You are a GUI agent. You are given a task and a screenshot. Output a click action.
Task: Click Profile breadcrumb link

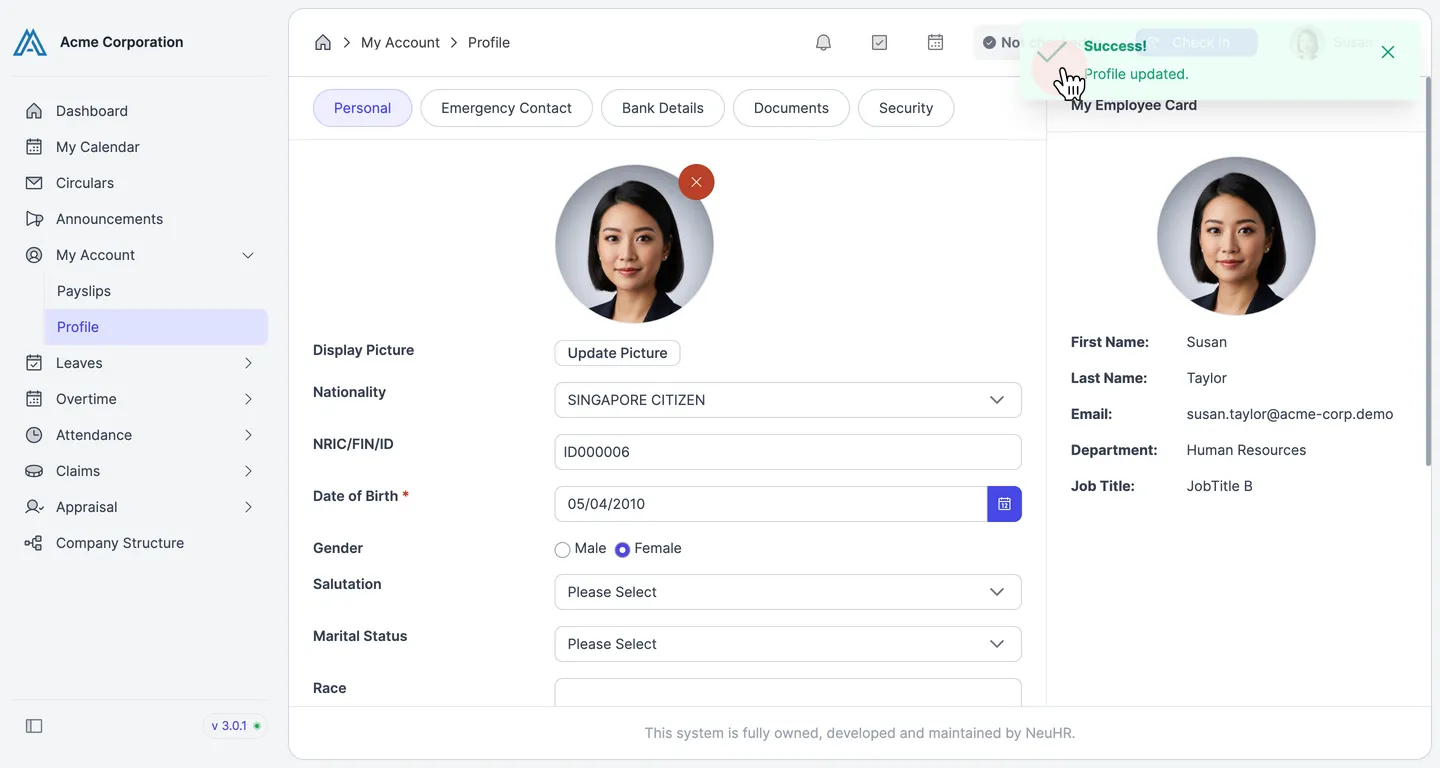click(x=489, y=42)
